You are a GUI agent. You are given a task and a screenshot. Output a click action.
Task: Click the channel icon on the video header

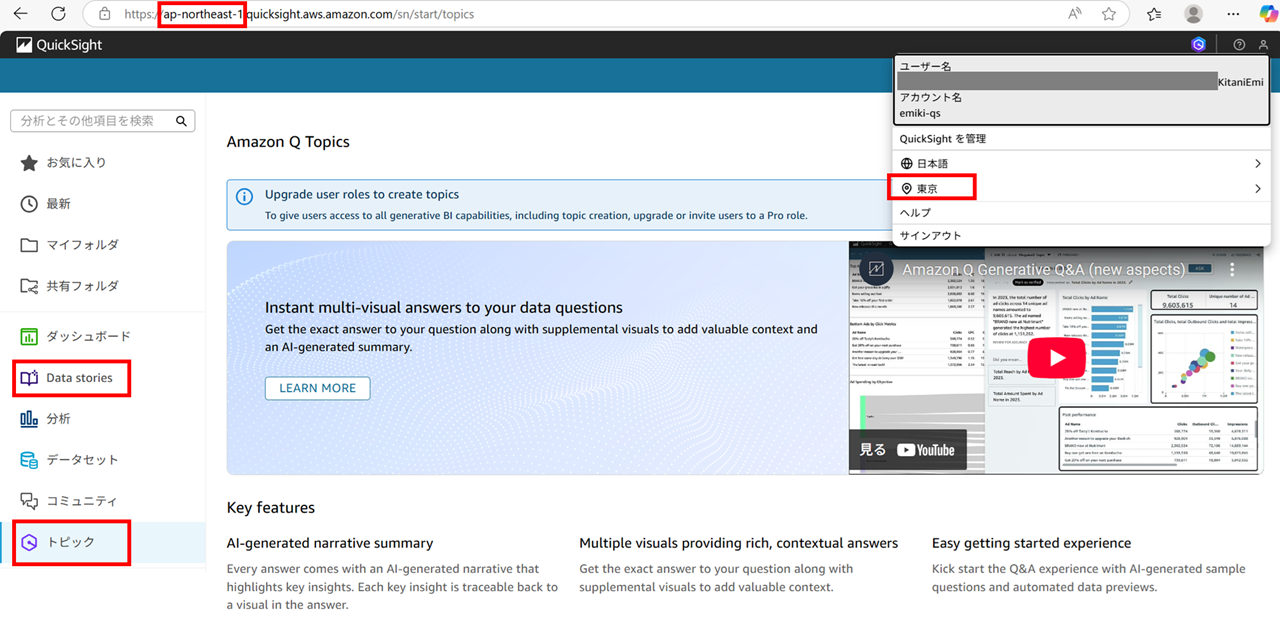877,269
